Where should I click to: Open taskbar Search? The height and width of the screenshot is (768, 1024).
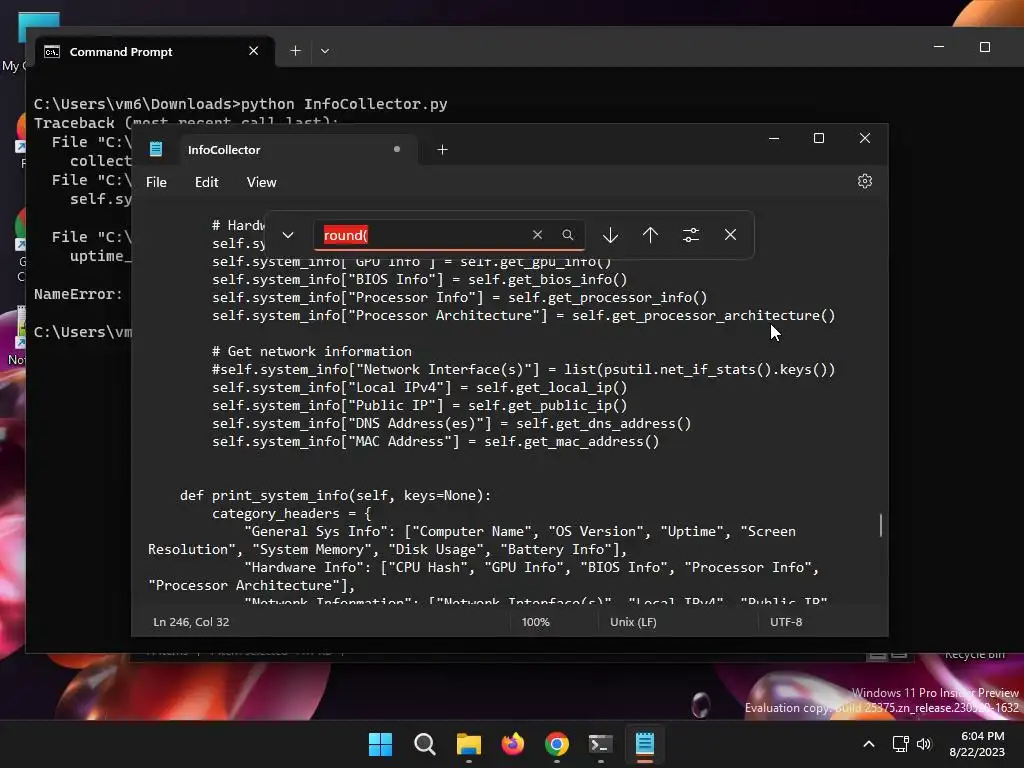pos(424,744)
